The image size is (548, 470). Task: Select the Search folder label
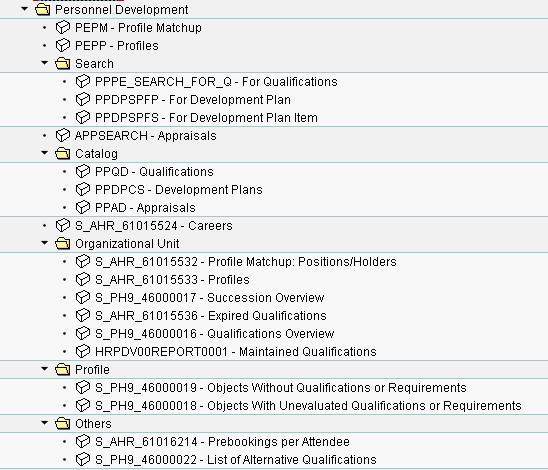click(94, 64)
